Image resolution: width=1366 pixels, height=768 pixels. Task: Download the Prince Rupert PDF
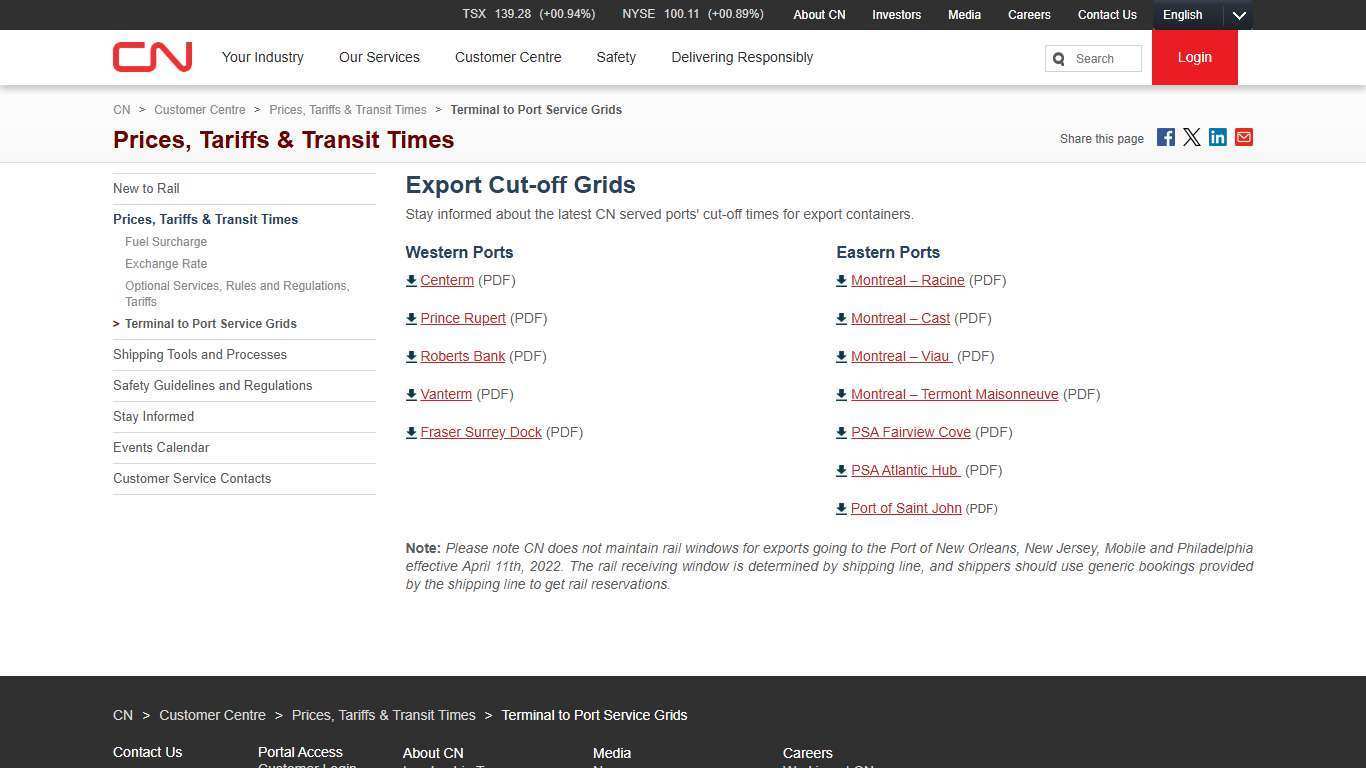tap(463, 318)
